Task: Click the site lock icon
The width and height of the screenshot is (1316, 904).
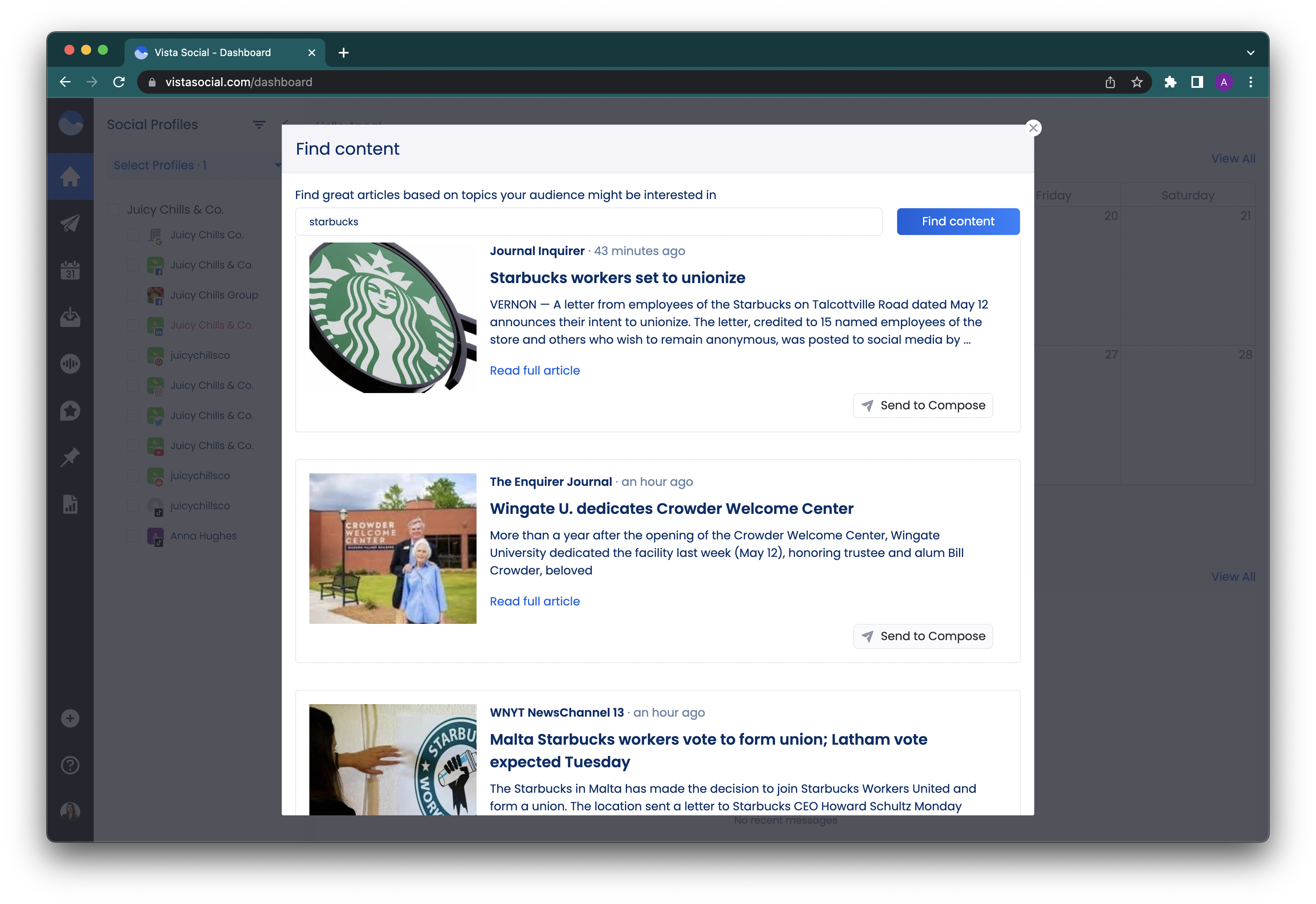Action: [x=152, y=82]
